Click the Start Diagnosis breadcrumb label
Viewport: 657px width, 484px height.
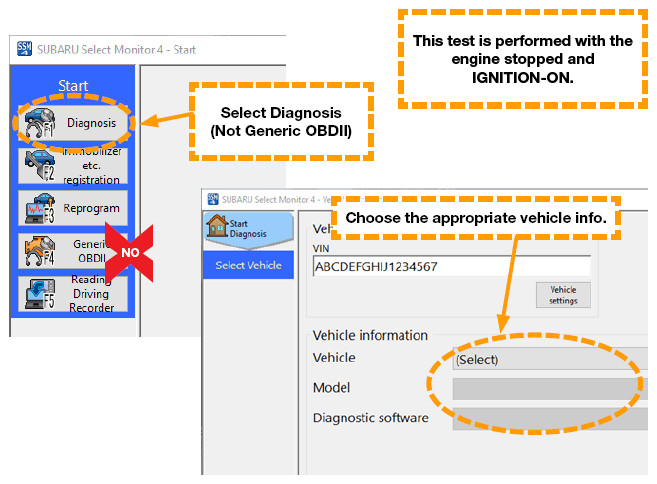coord(253,228)
